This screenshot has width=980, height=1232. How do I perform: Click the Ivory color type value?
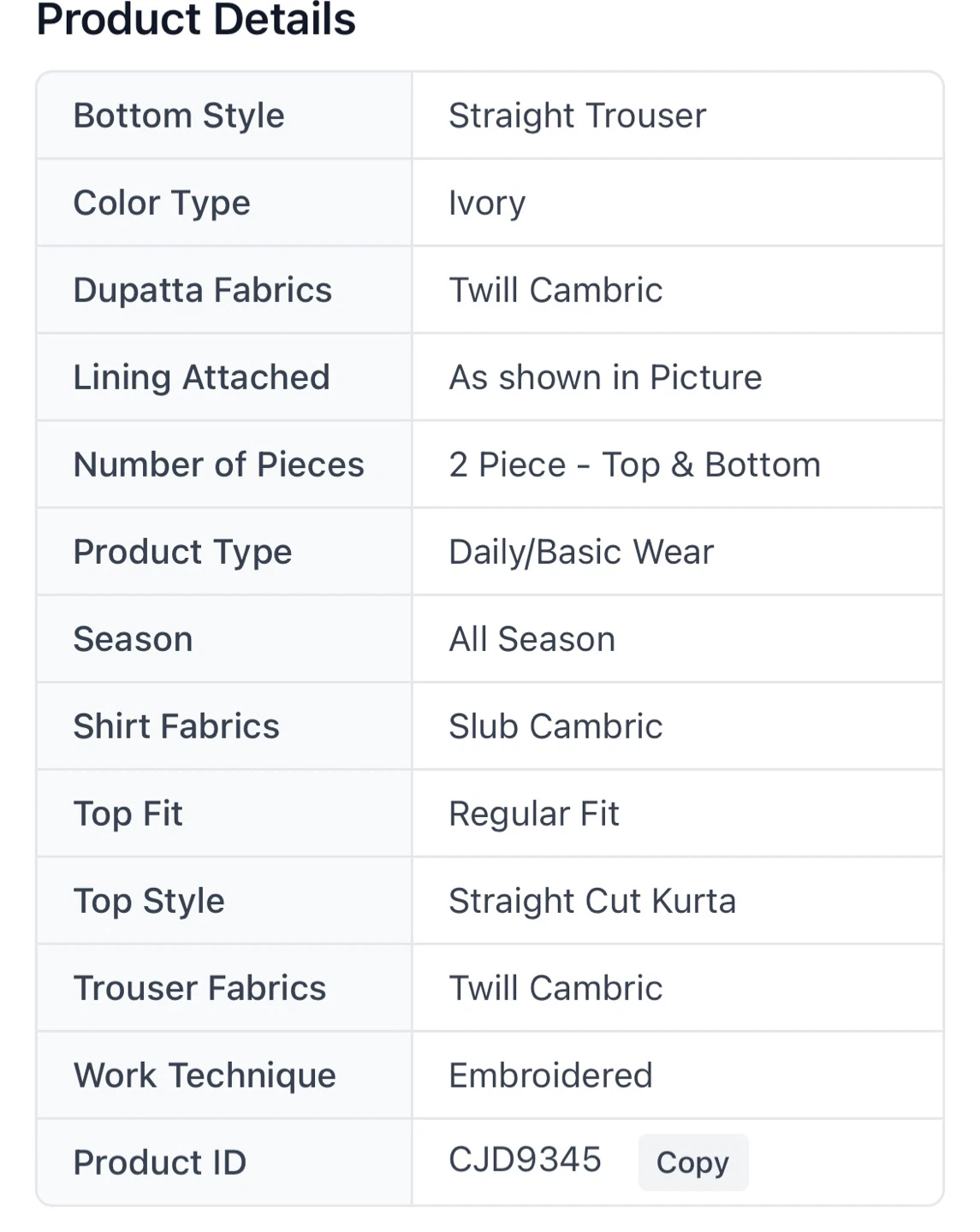point(487,204)
